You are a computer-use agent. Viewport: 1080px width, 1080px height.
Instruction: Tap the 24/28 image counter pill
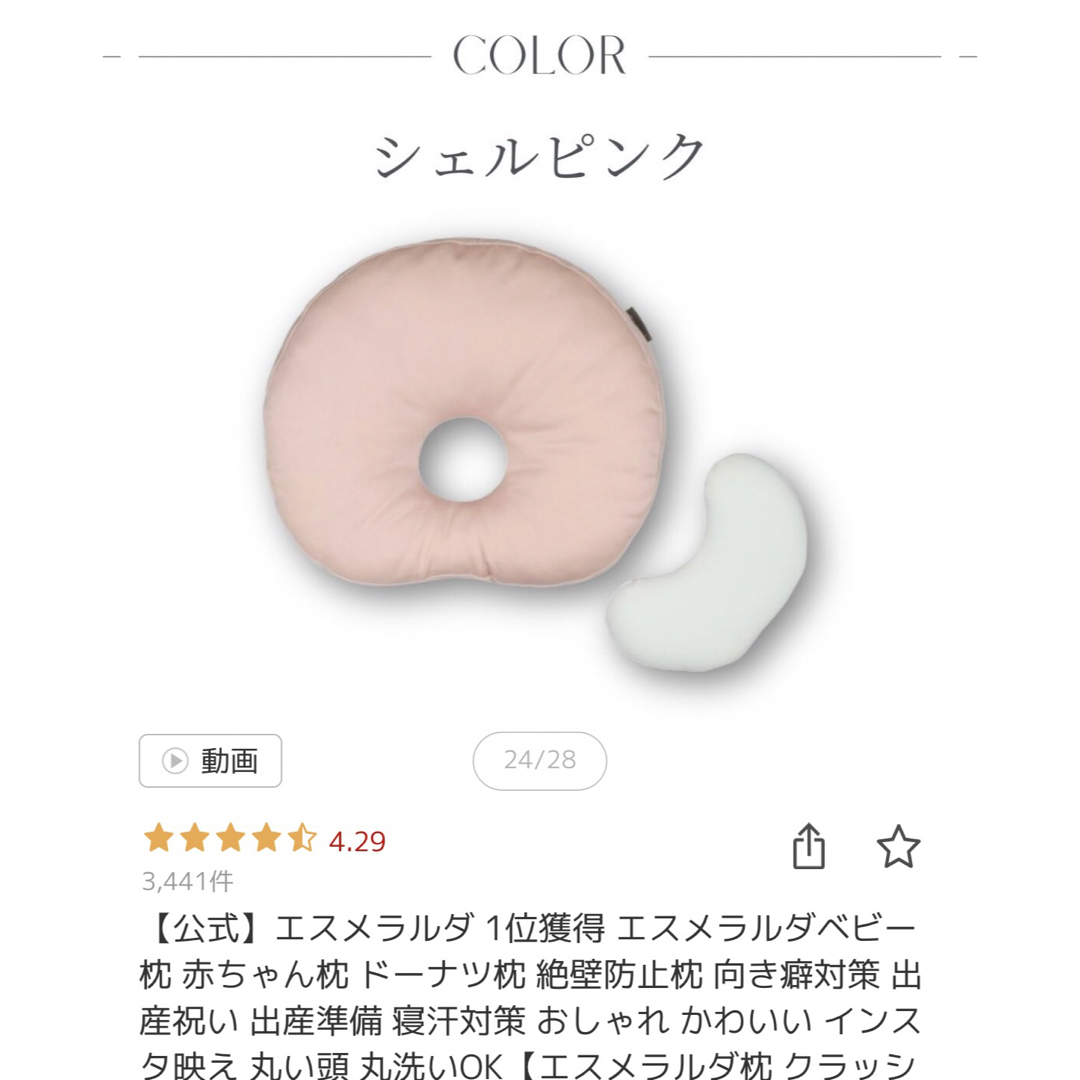tap(539, 760)
